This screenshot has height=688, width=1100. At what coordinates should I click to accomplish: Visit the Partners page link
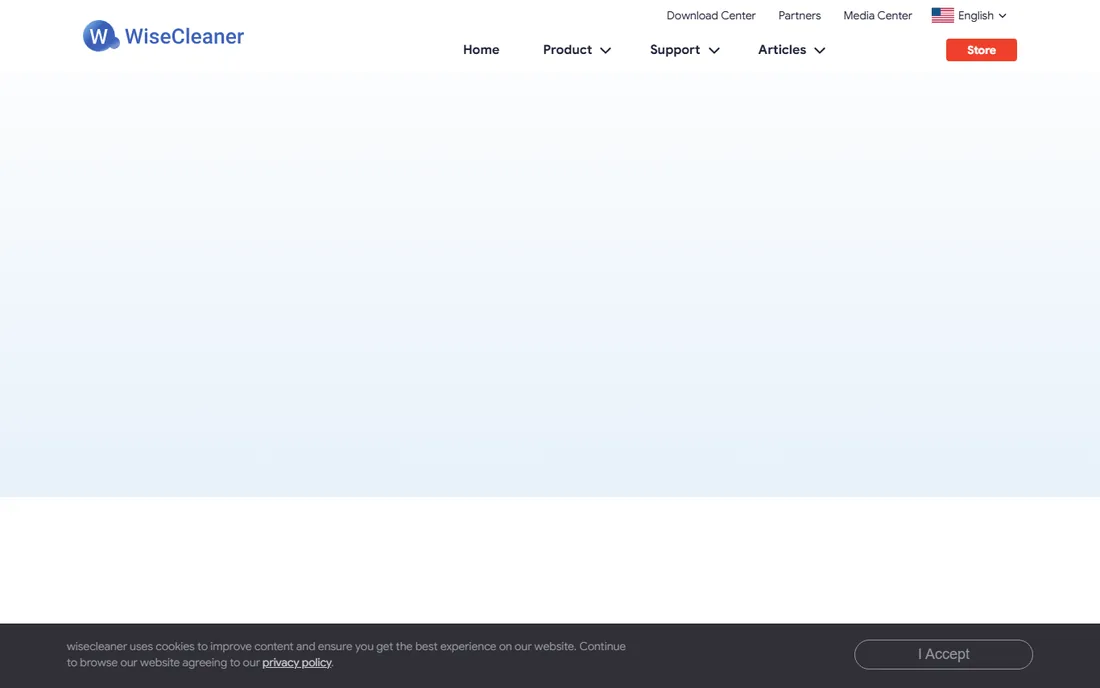pos(799,15)
